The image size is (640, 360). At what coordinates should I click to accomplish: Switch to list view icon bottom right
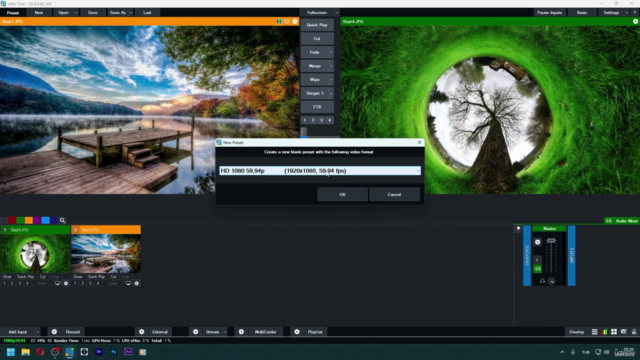tap(595, 332)
